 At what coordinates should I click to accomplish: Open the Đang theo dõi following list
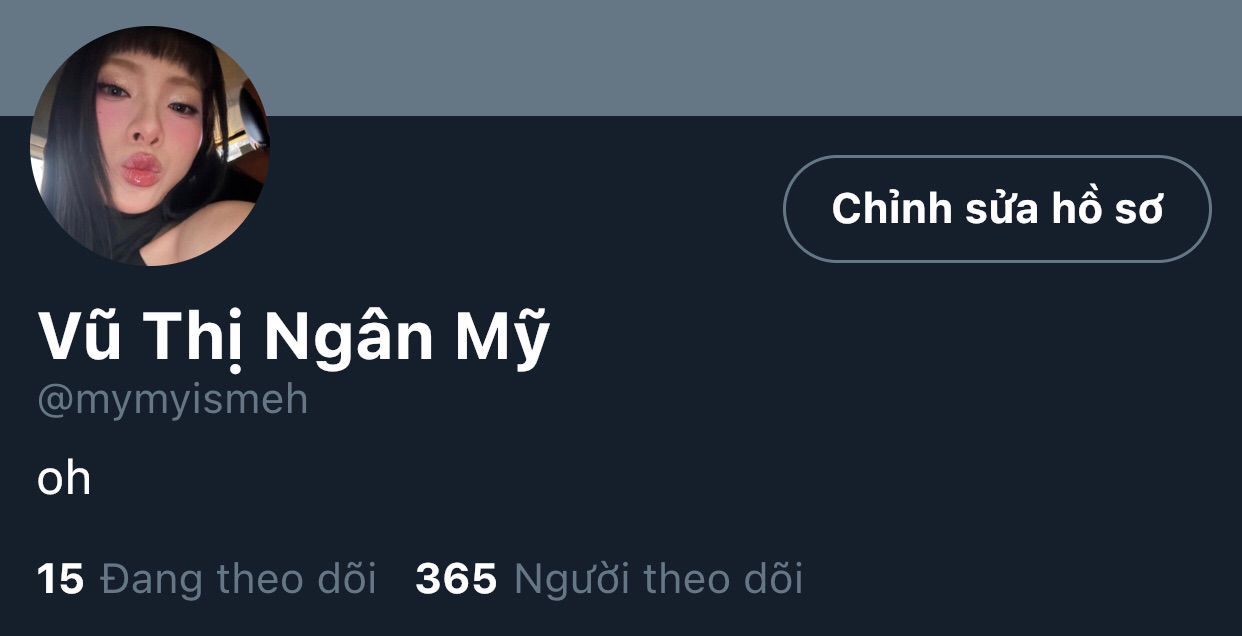tap(207, 579)
